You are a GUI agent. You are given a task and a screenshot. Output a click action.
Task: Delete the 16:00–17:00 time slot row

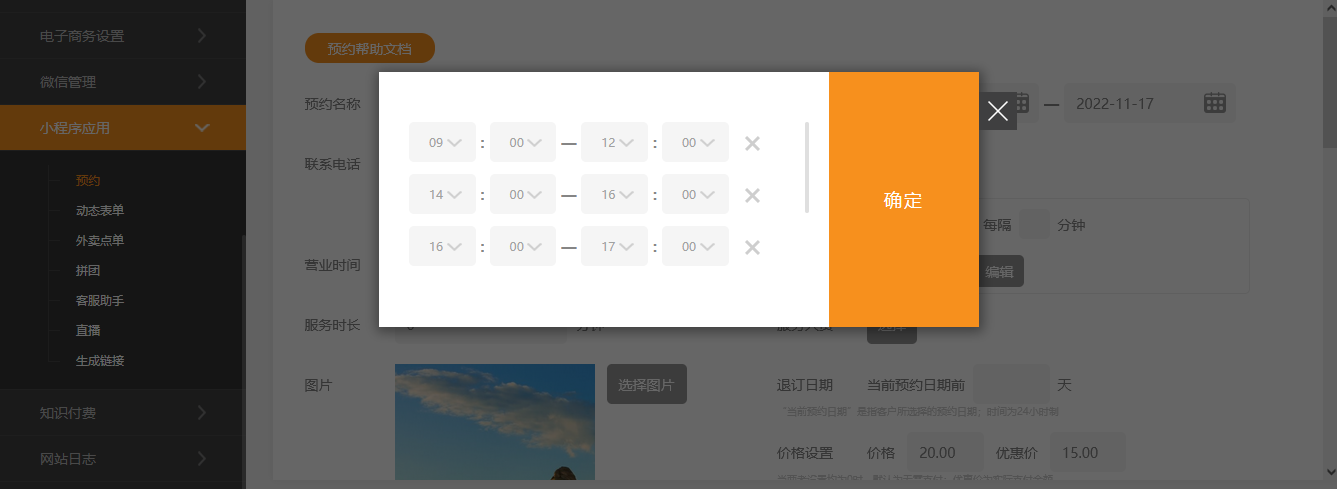tap(753, 247)
